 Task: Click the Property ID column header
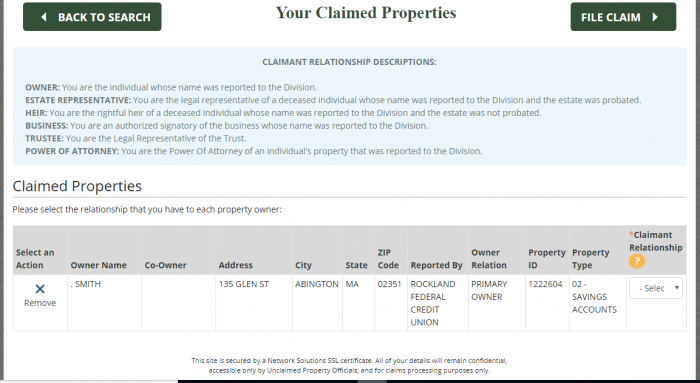click(546, 259)
